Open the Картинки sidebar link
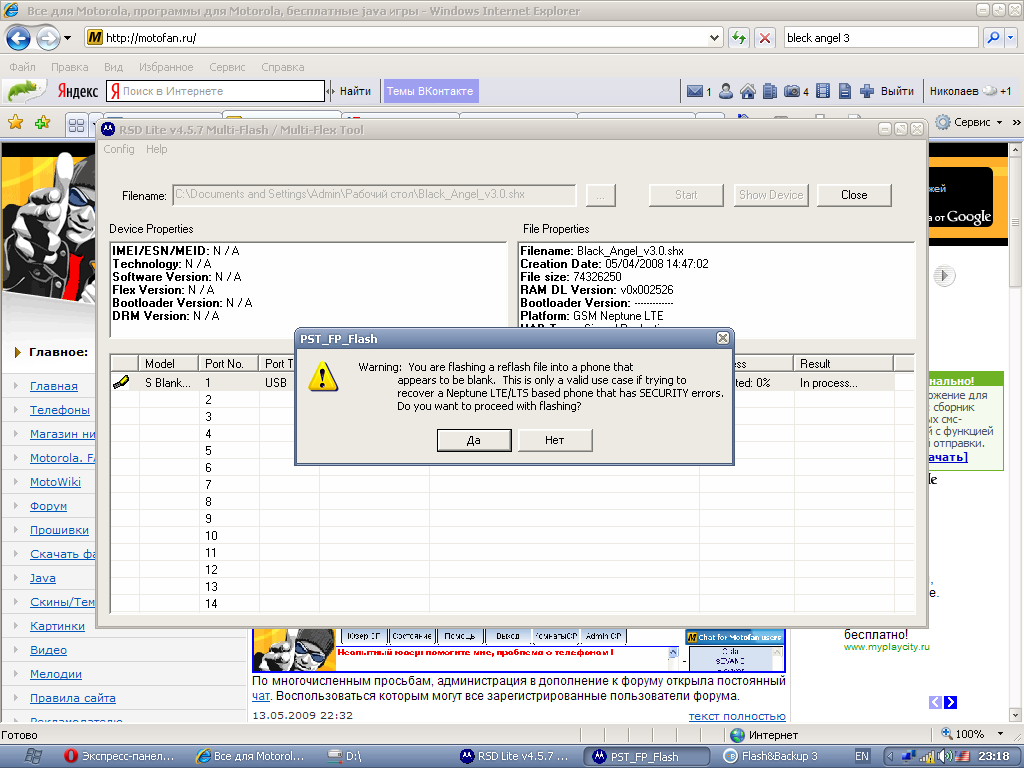1024x768 pixels. click(57, 626)
